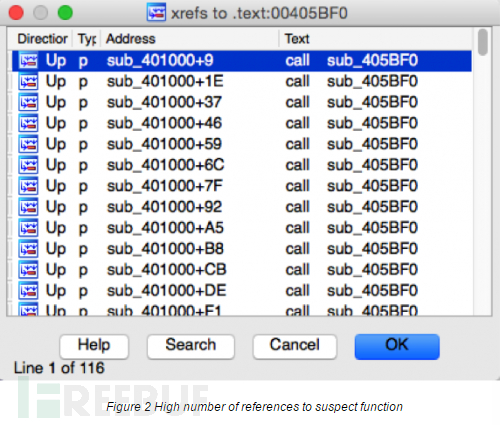Sort by the Direction column header
The height and width of the screenshot is (425, 500).
(x=42, y=39)
